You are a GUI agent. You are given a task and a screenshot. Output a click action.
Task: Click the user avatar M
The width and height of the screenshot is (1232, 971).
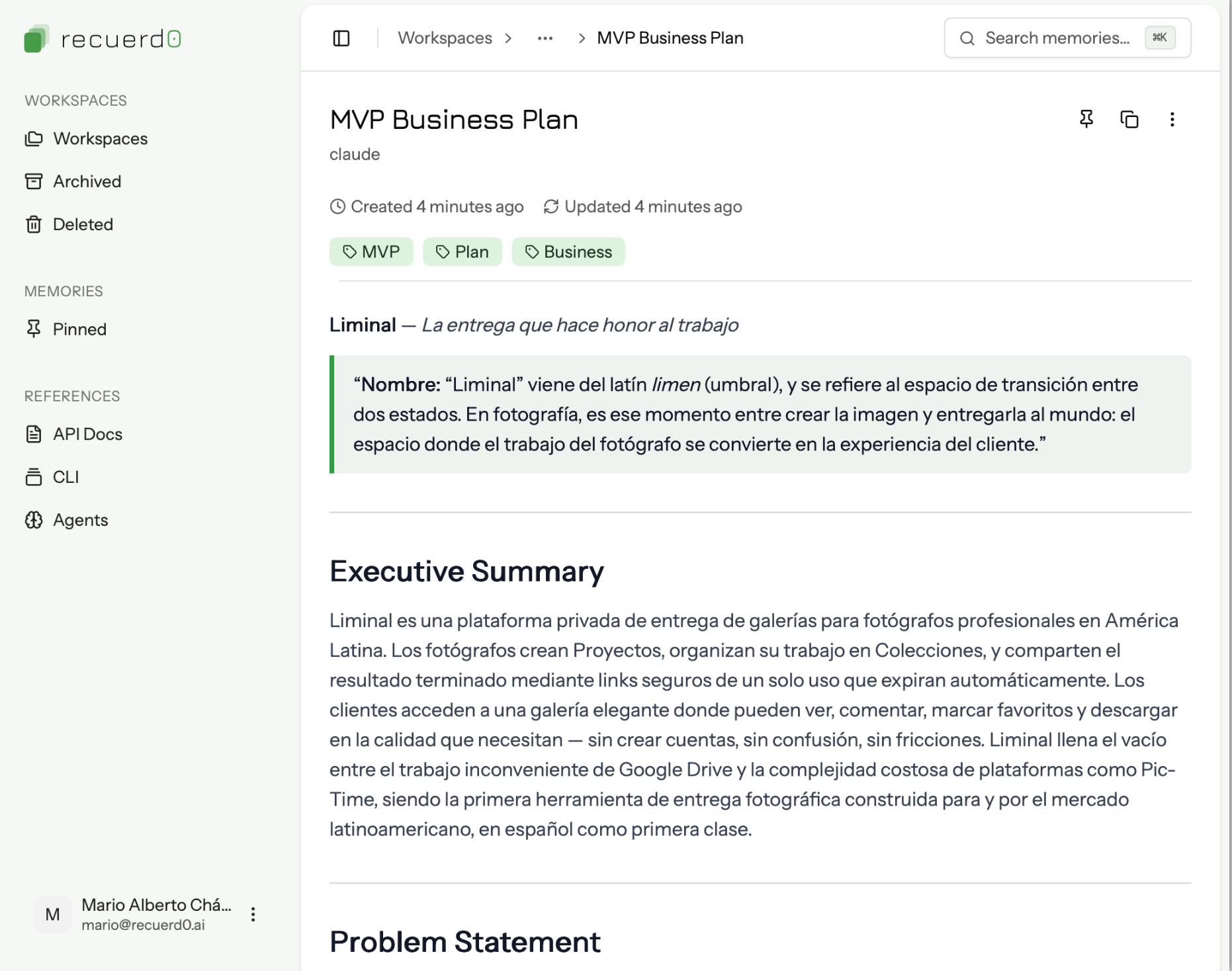(52, 914)
